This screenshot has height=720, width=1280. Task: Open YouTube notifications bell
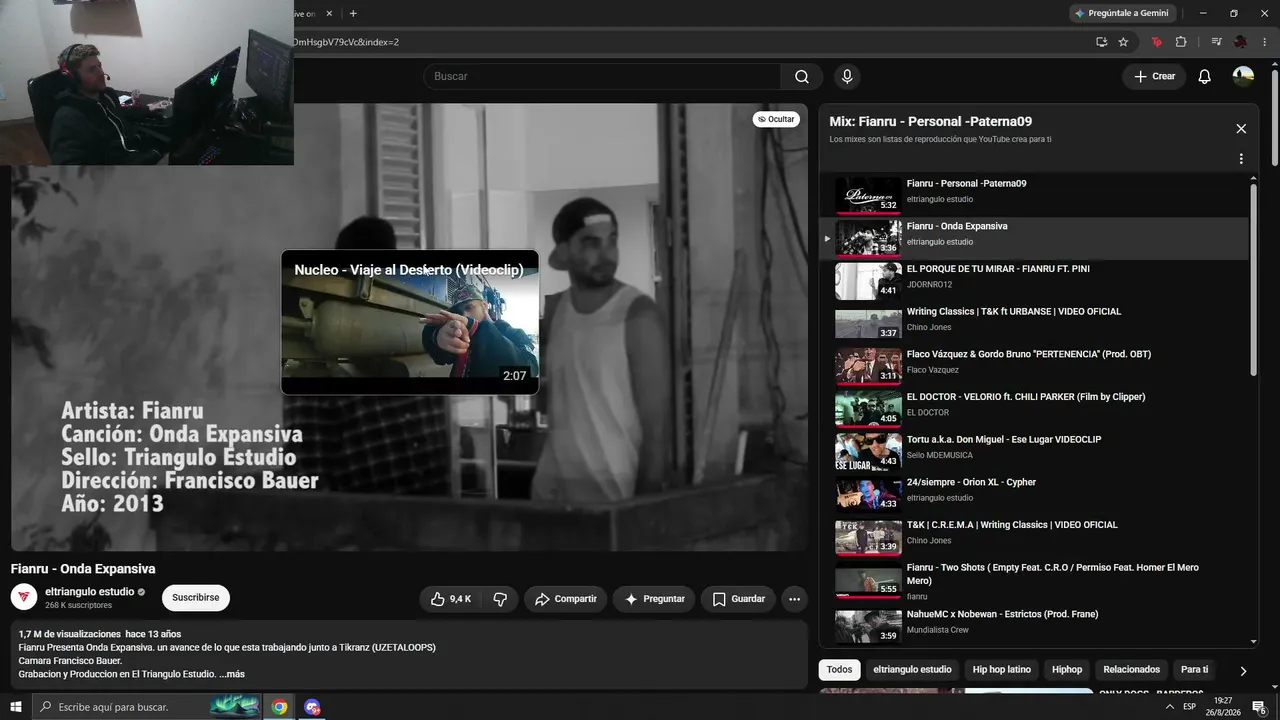point(1204,77)
